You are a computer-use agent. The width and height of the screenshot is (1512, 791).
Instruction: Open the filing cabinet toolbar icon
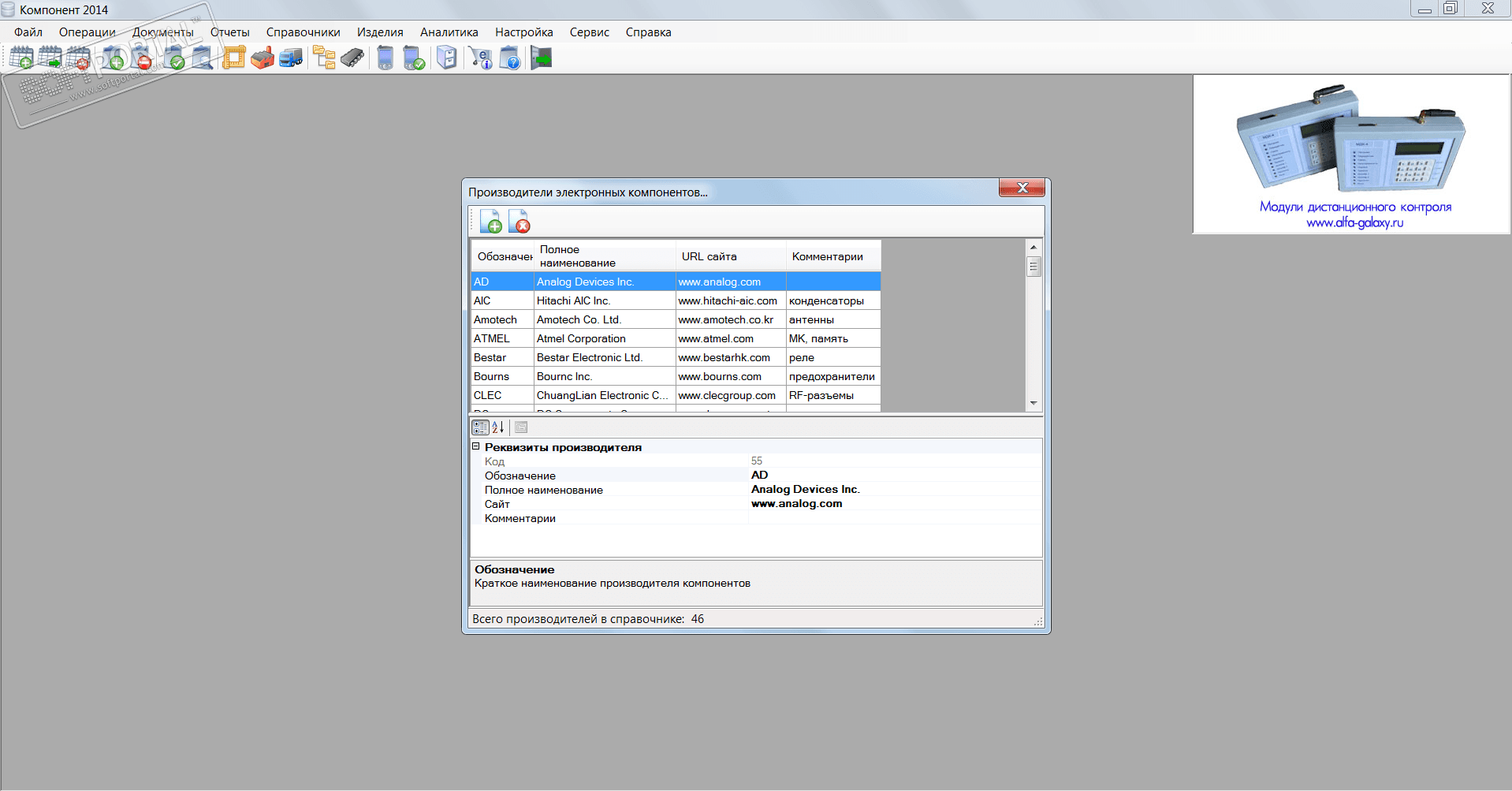[x=447, y=58]
